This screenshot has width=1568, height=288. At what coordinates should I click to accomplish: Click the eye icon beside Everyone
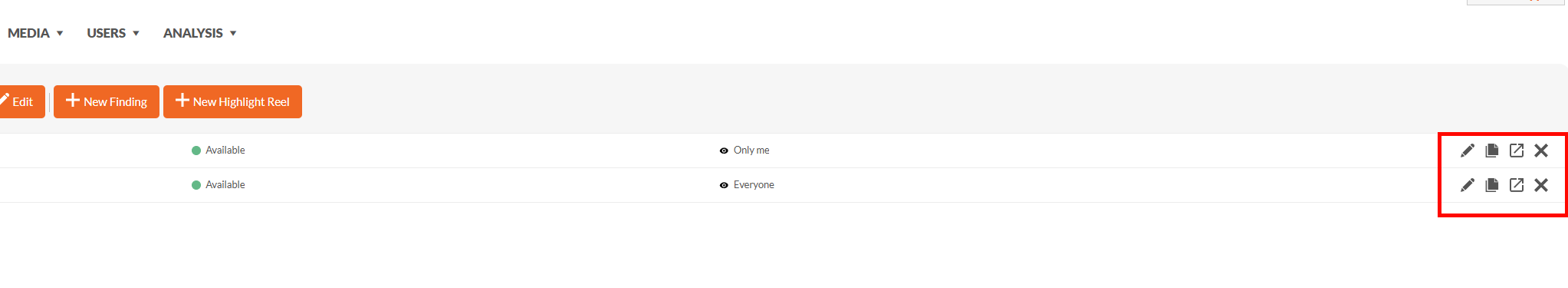(724, 185)
